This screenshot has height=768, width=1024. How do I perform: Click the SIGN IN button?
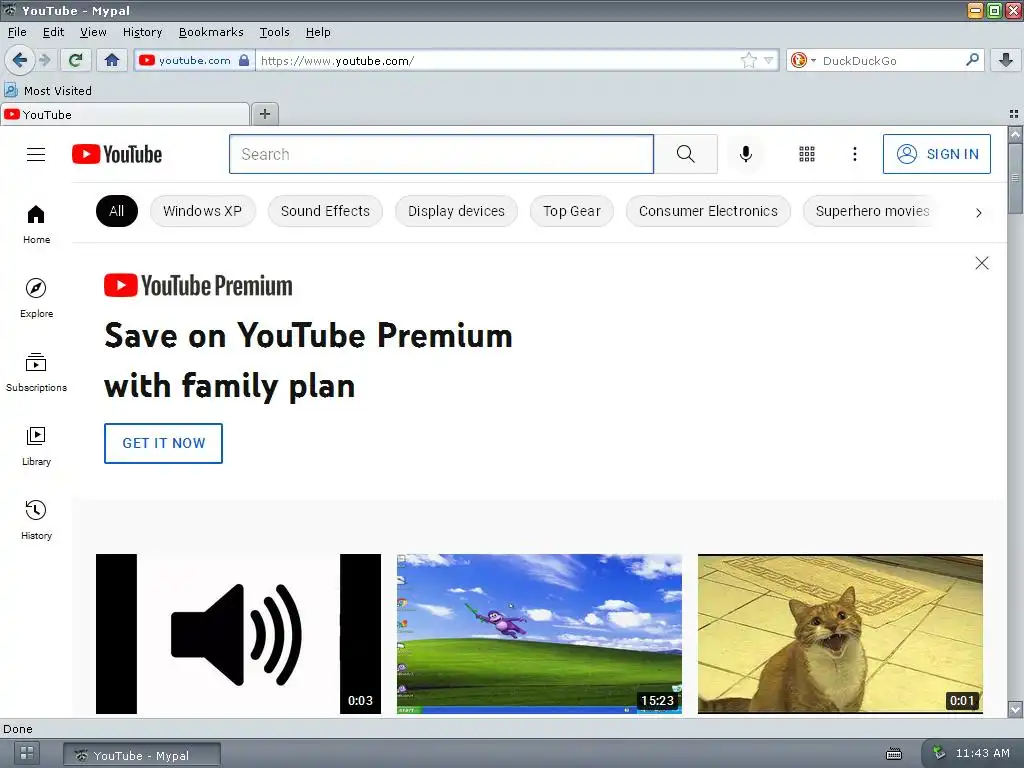[936, 154]
